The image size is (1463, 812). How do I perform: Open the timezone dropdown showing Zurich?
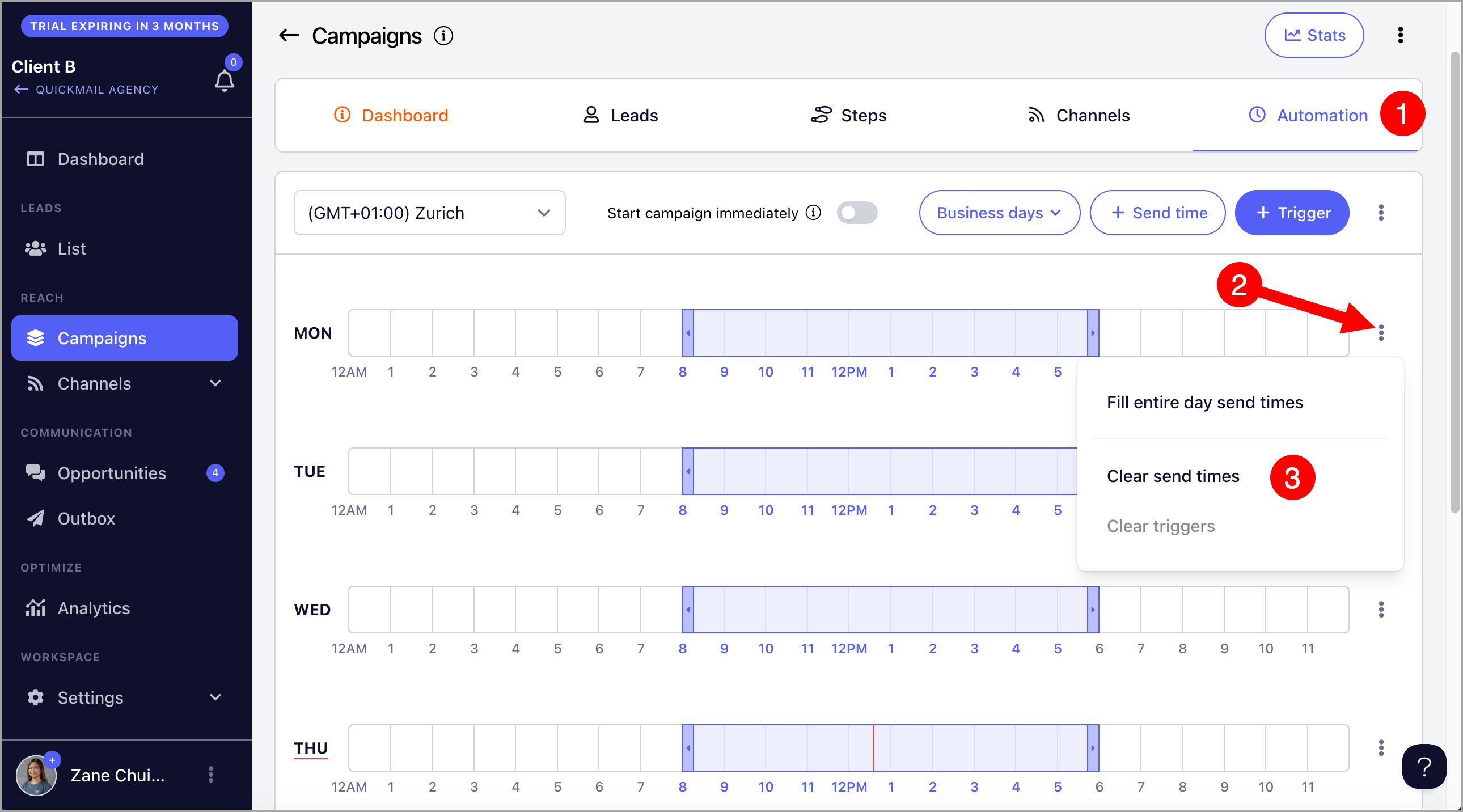(x=429, y=213)
